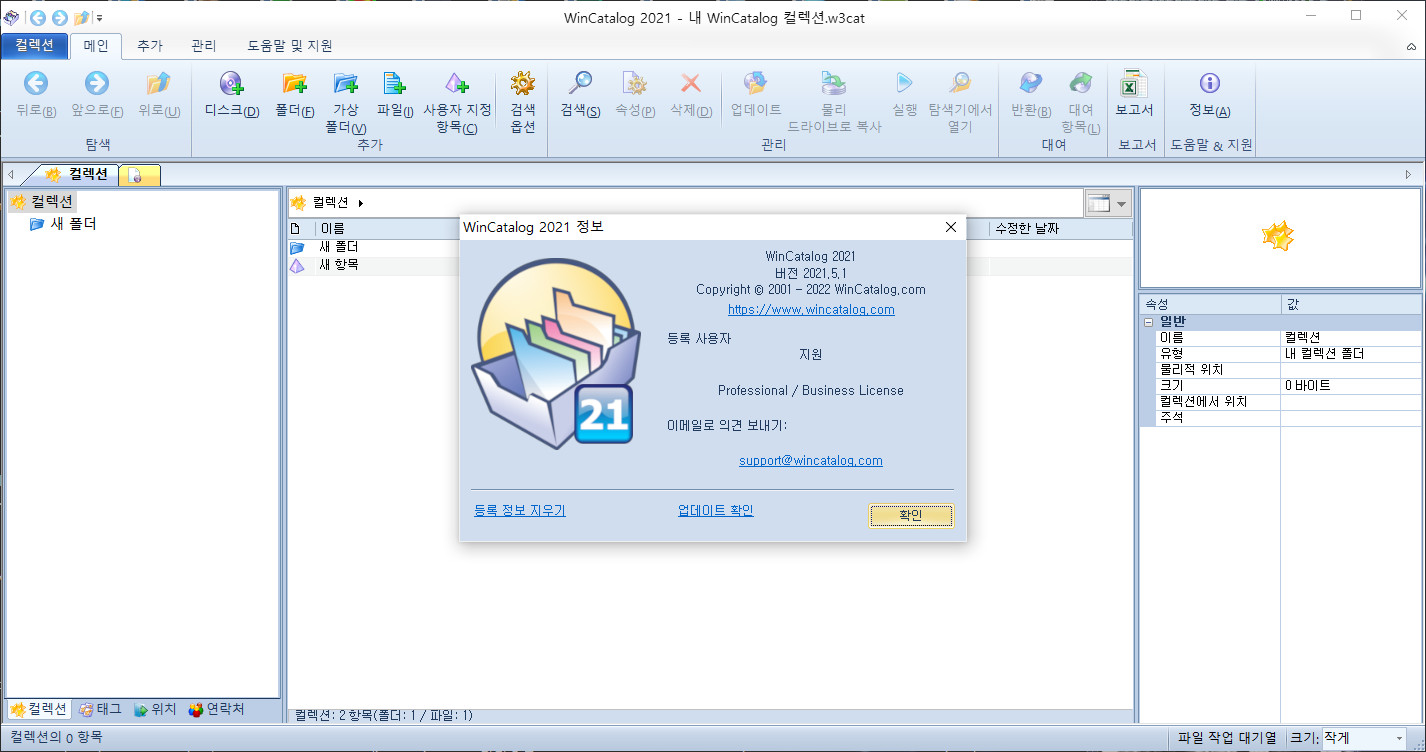Click the 이름 property value 컬렉션
This screenshot has height=752, width=1426.
[x=1350, y=338]
